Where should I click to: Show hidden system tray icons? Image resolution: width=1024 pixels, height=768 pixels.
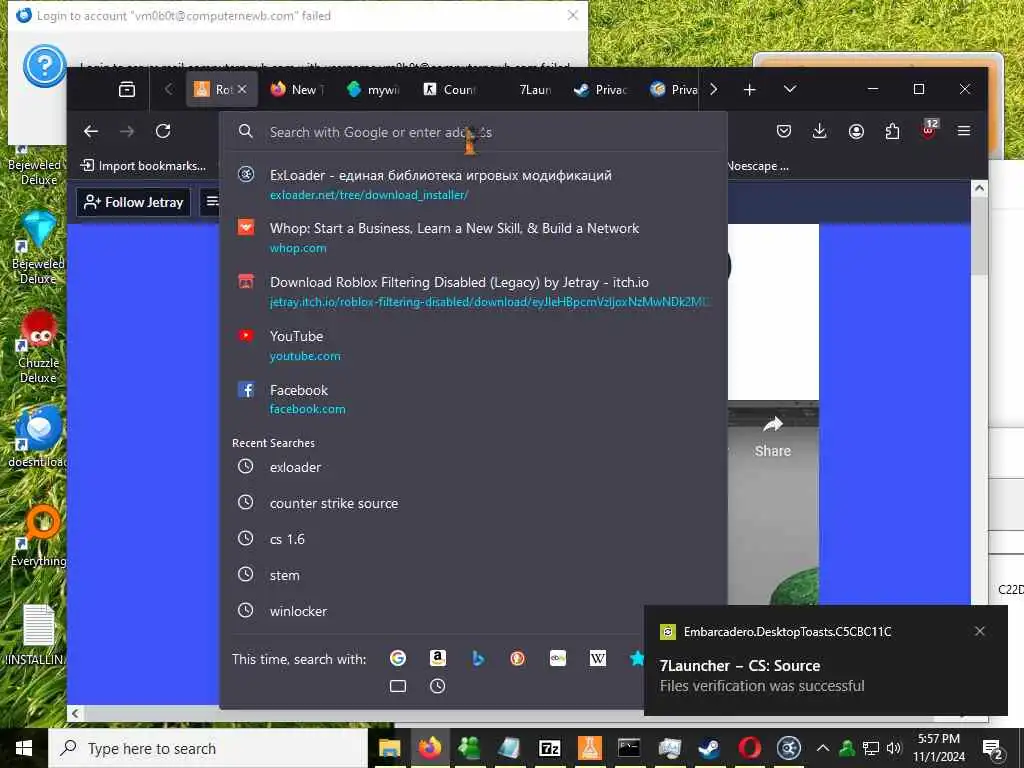(823, 748)
